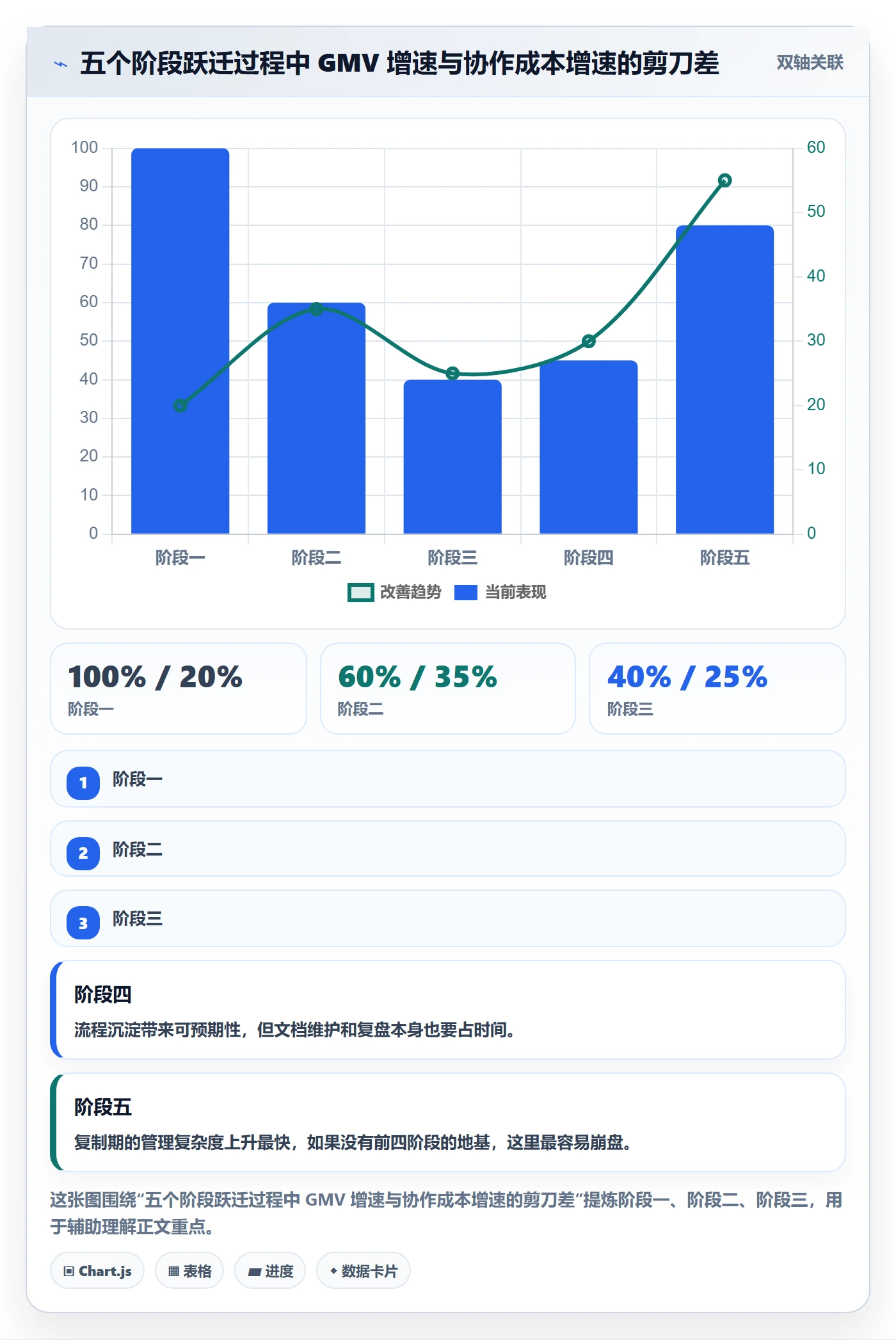Click text 复制期的管理复杂度上升最快
Image resolution: width=896 pixels, height=1340 pixels.
182,1143
